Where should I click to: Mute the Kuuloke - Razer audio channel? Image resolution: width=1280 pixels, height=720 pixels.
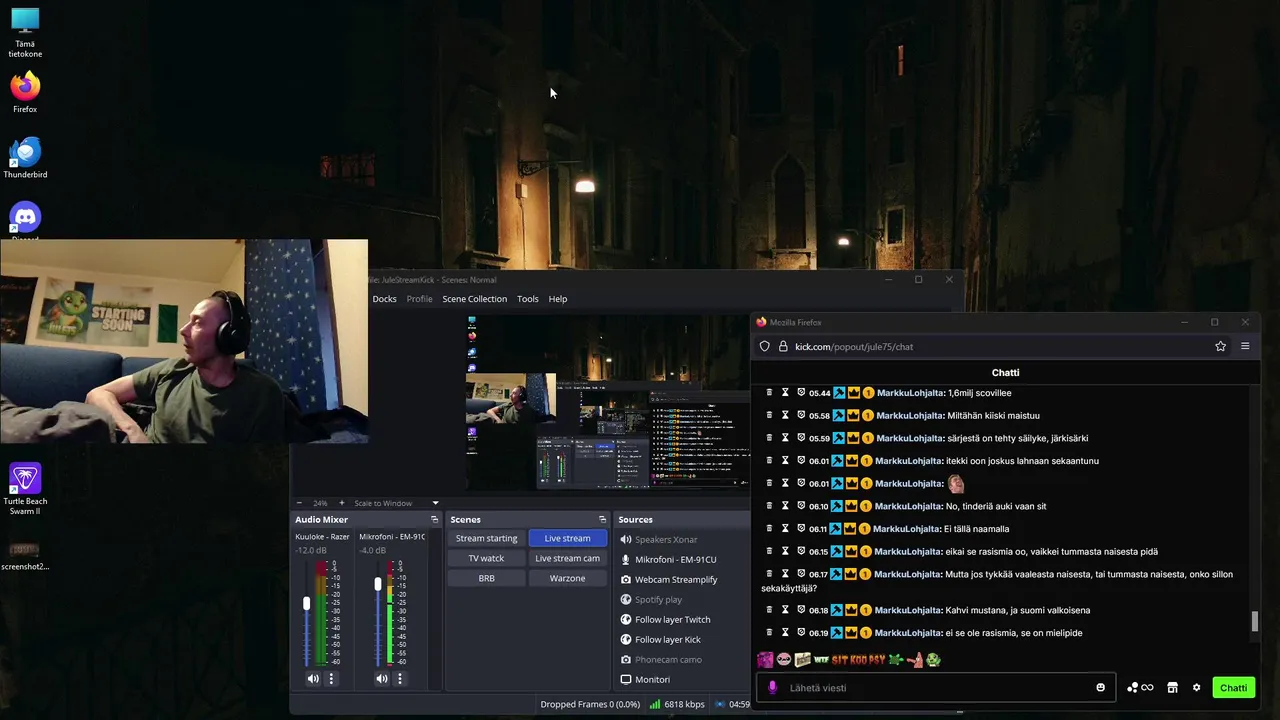tap(313, 679)
